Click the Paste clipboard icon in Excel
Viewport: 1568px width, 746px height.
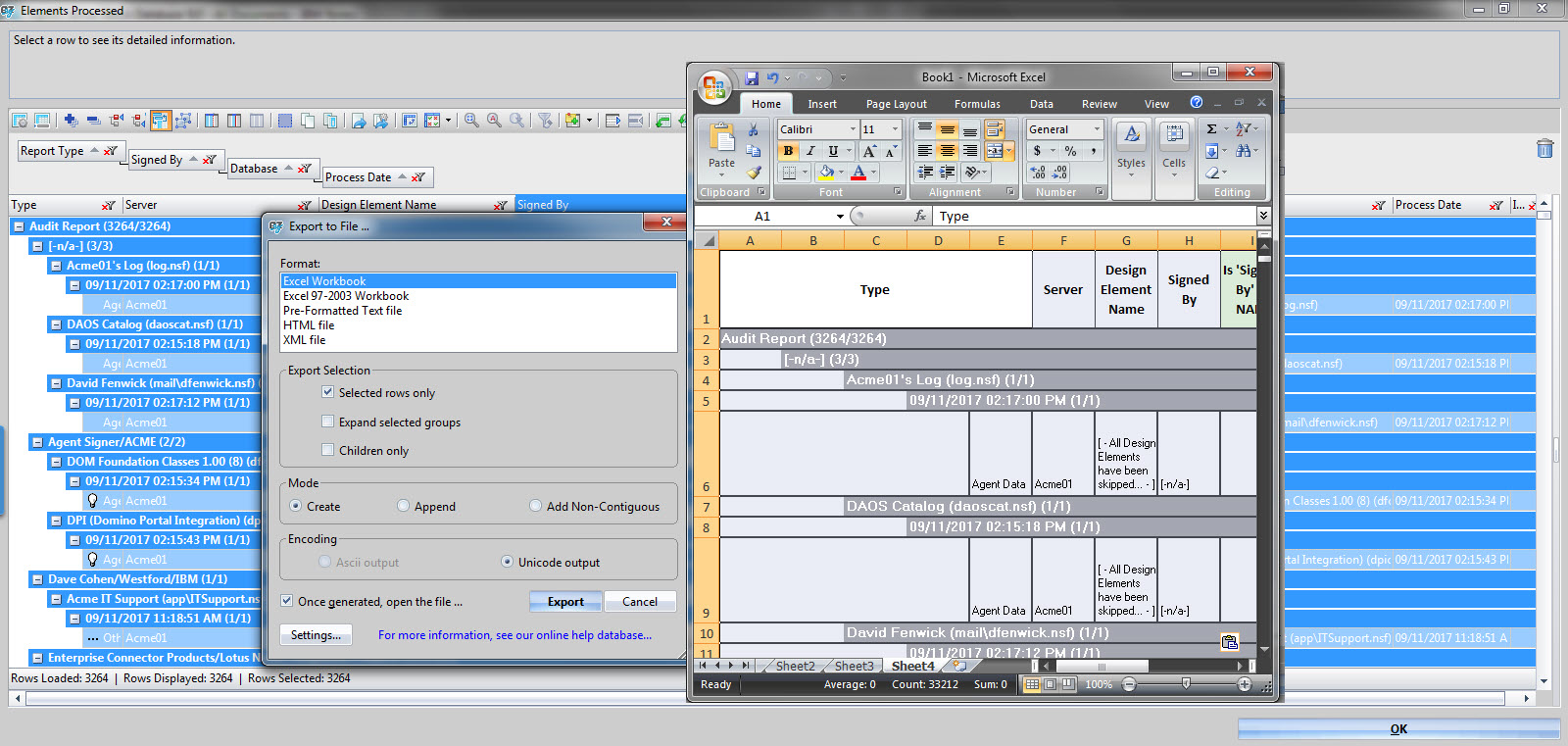pos(722,137)
